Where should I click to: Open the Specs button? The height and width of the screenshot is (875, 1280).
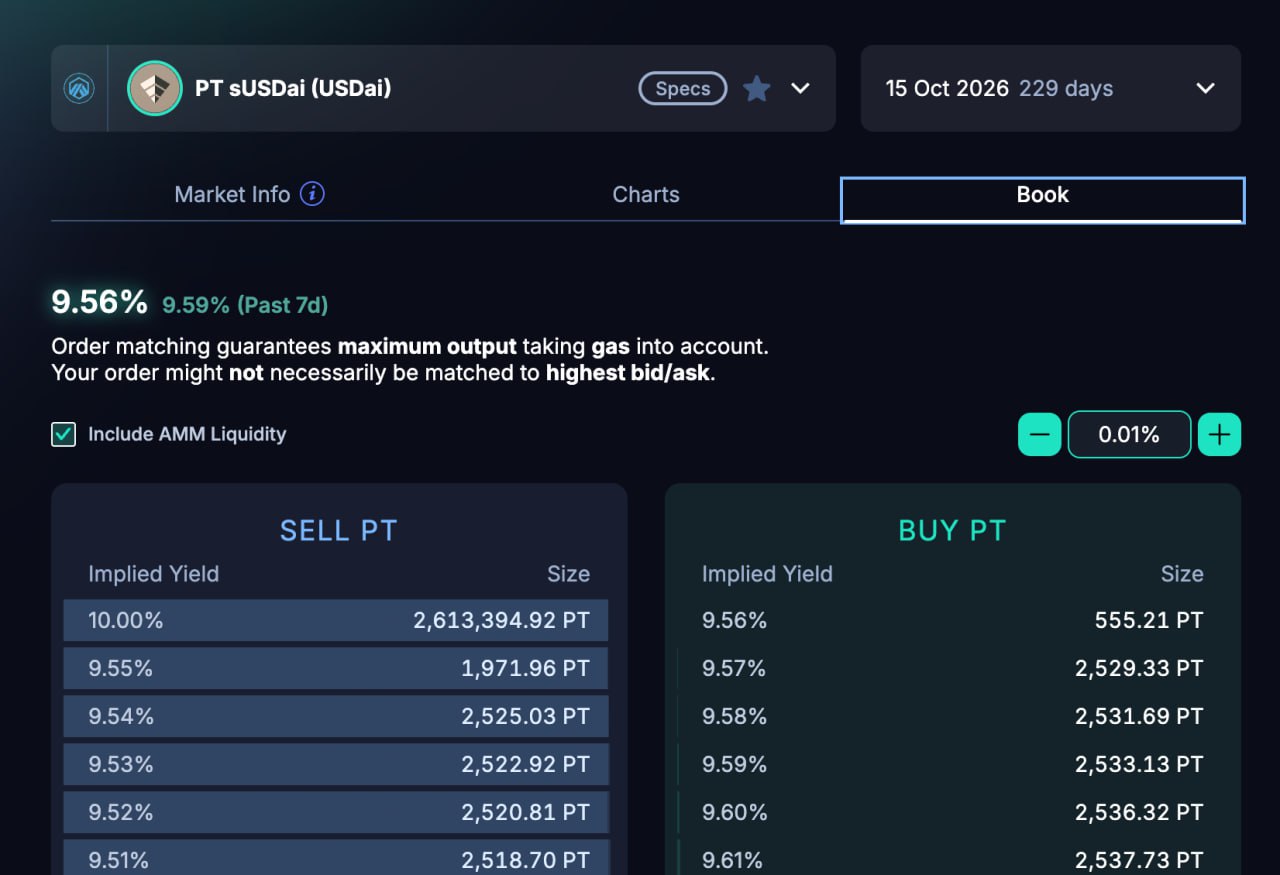point(683,88)
